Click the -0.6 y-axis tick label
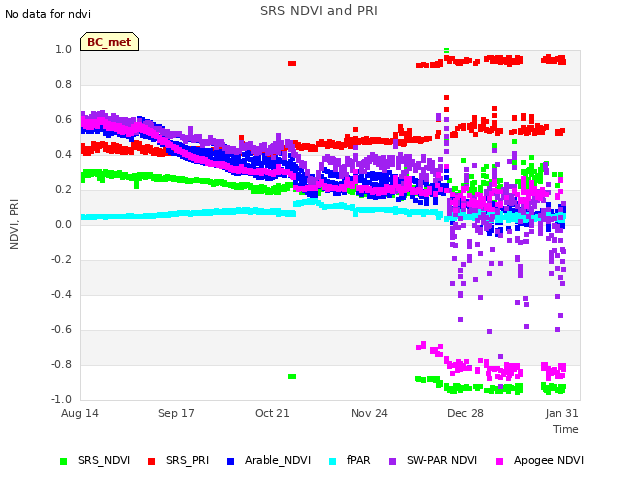The image size is (640, 480). (x=61, y=329)
